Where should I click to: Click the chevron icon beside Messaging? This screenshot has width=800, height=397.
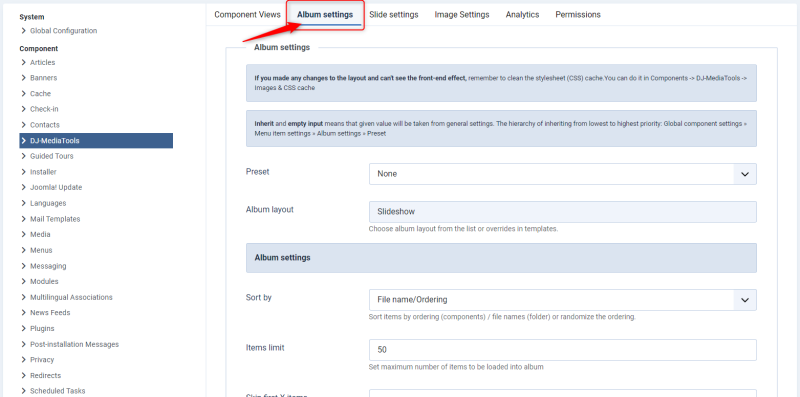pos(23,266)
